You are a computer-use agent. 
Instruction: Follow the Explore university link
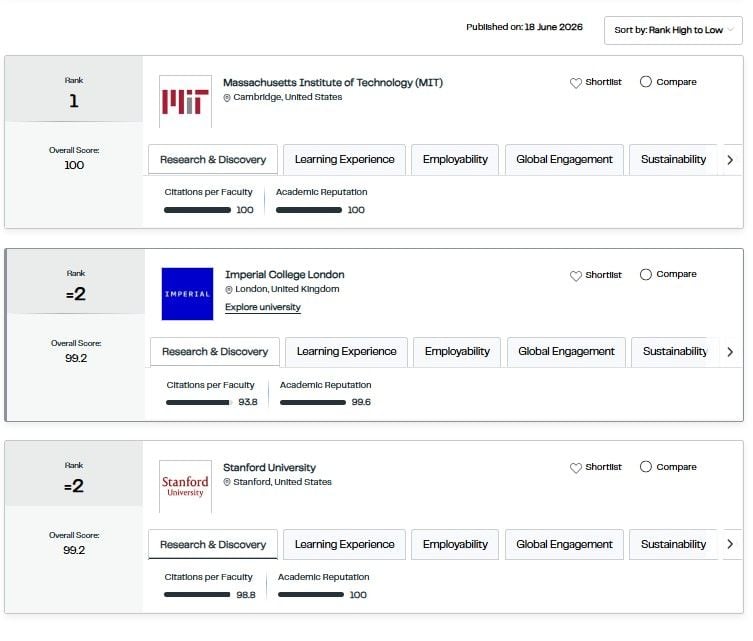263,307
